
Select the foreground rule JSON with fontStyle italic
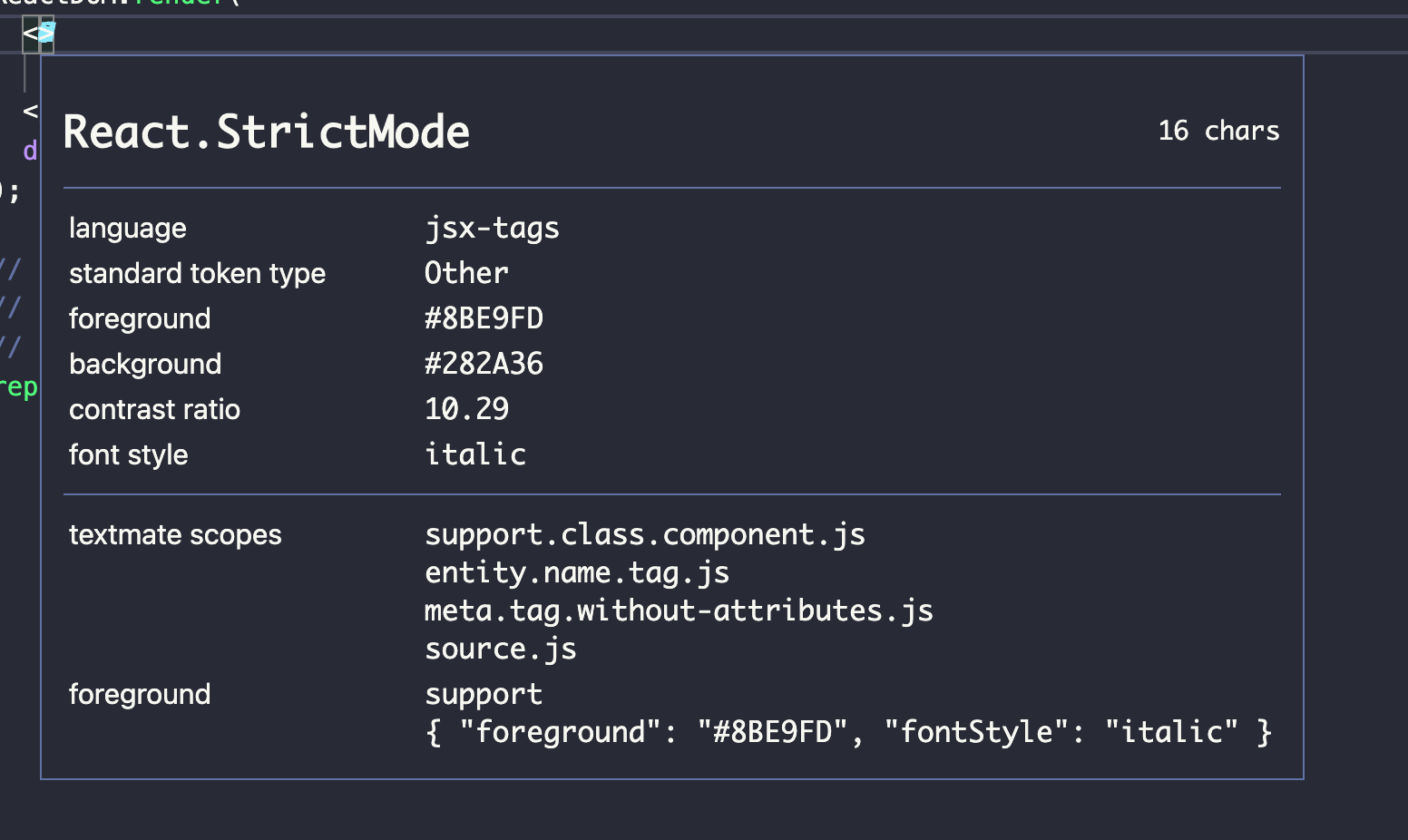[x=849, y=731]
